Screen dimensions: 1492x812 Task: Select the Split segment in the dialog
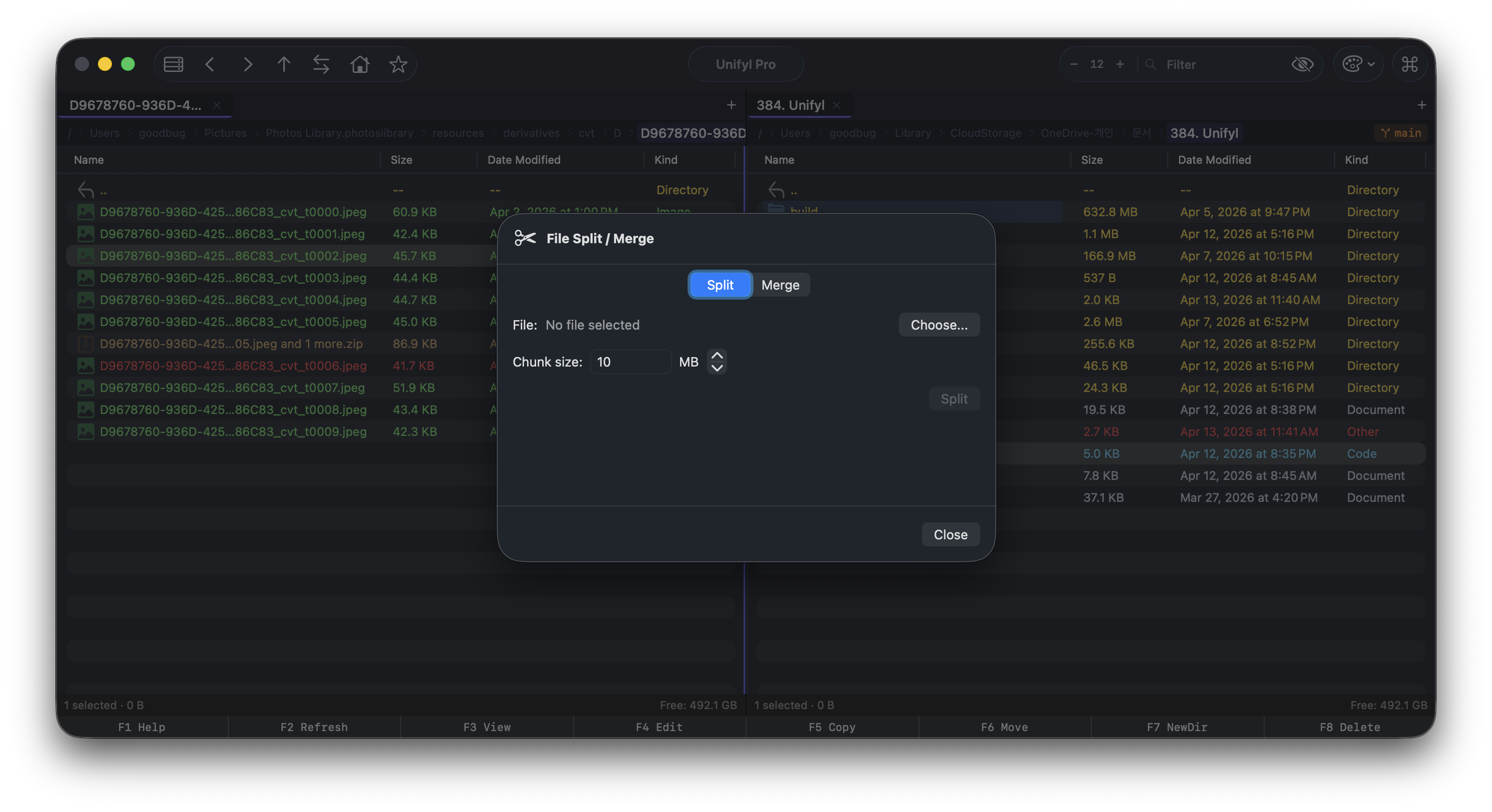point(720,285)
